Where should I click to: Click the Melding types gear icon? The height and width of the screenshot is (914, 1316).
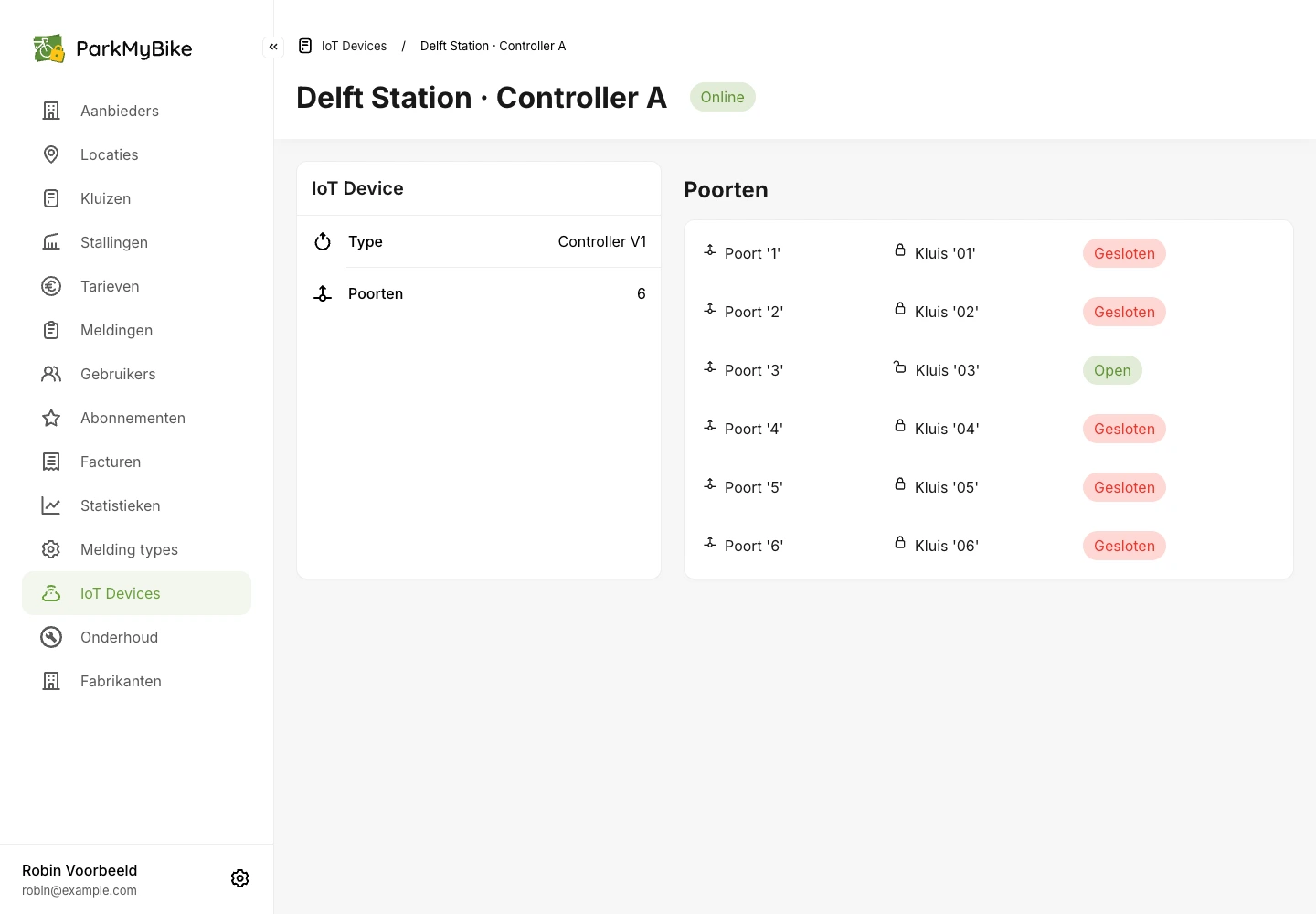coord(51,549)
